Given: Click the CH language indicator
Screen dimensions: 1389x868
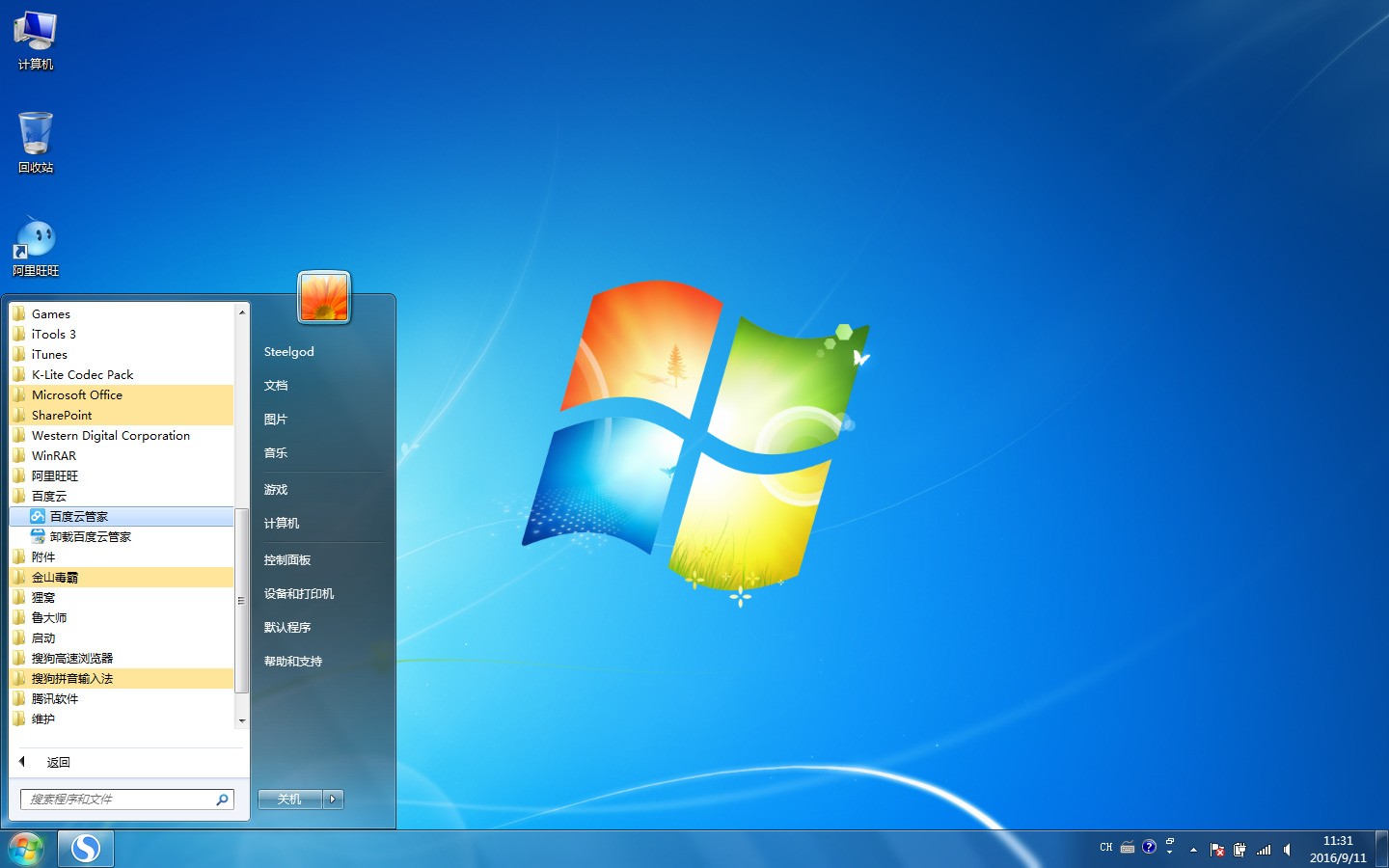Looking at the screenshot, I should tap(1106, 848).
